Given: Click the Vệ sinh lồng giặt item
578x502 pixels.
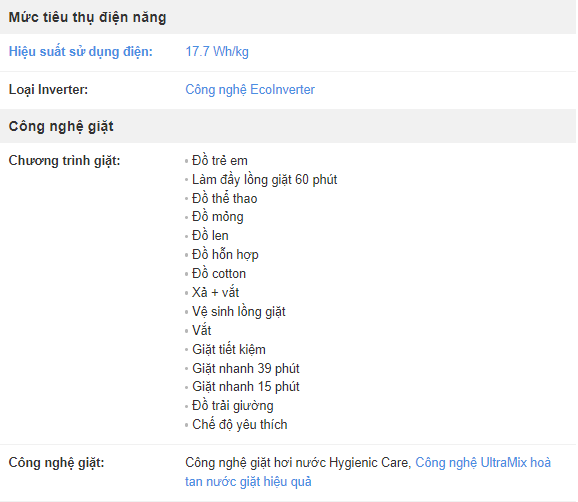Looking at the screenshot, I should point(238,311).
